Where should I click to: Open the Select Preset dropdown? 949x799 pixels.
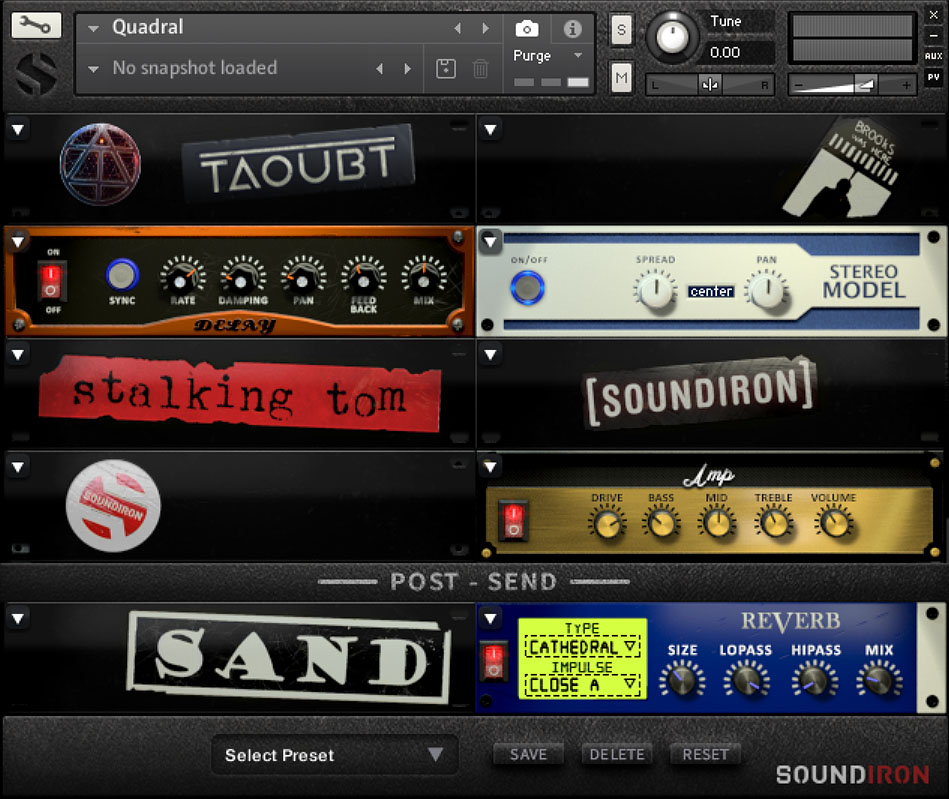[x=334, y=755]
